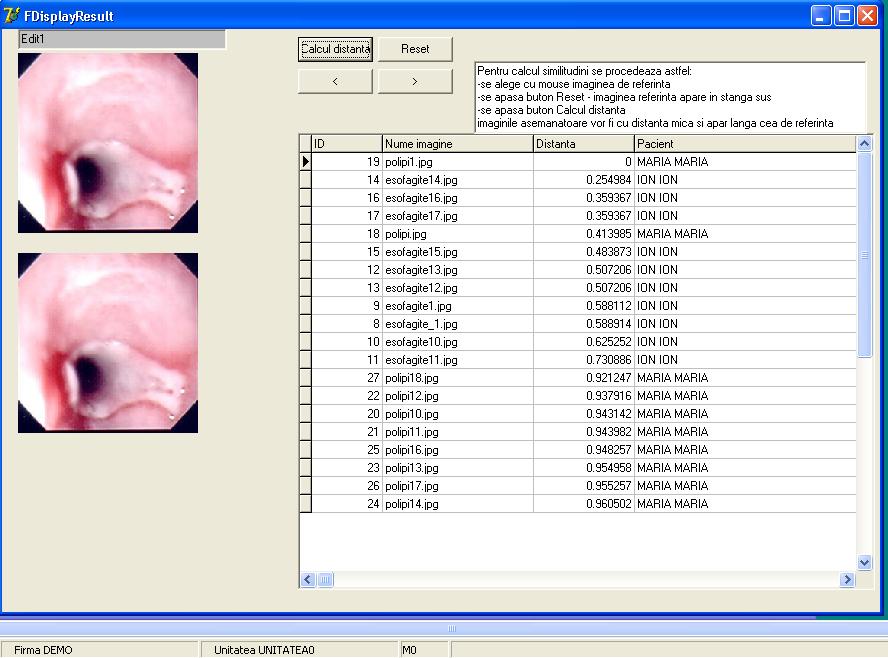Click the Edit1 text field
The width and height of the screenshot is (888, 658).
tap(122, 39)
